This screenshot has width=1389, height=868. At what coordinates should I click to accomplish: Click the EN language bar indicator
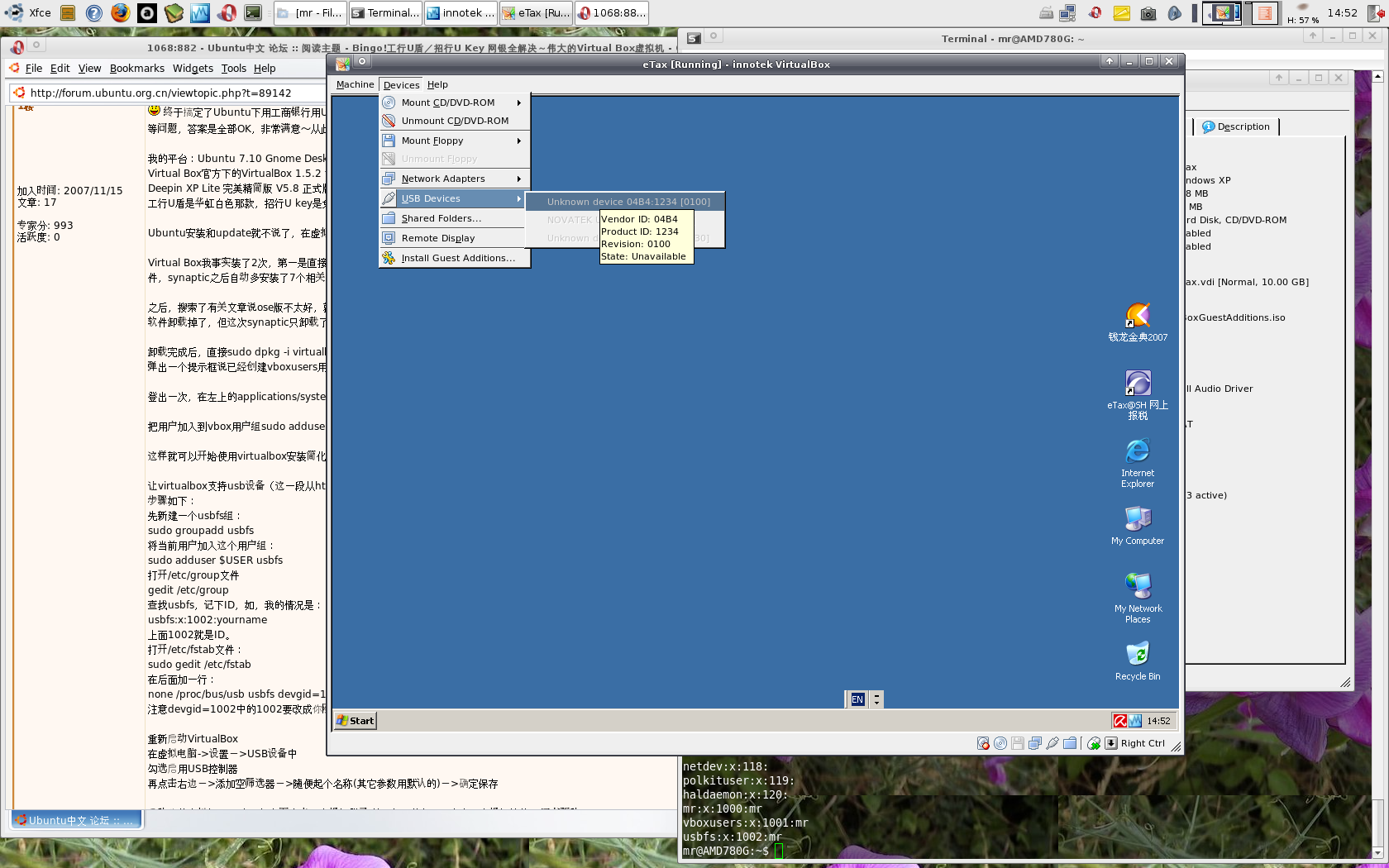(857, 699)
